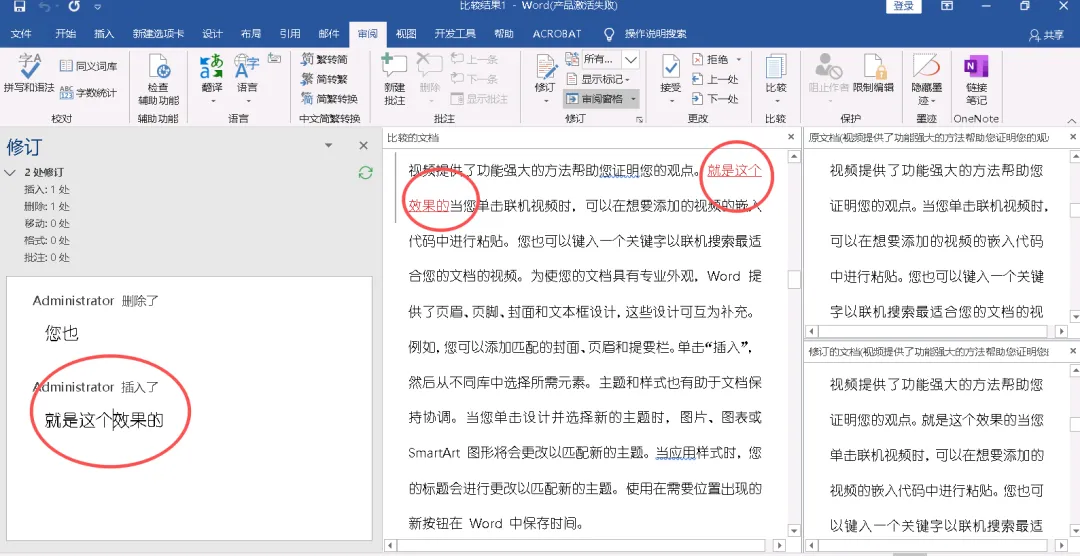Image resolution: width=1080 pixels, height=556 pixels.
Task: Switch to the 视图 tab
Action: (x=406, y=34)
